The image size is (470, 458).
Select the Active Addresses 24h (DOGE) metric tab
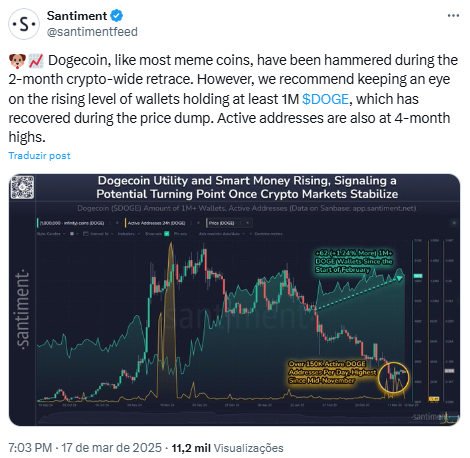tap(156, 223)
